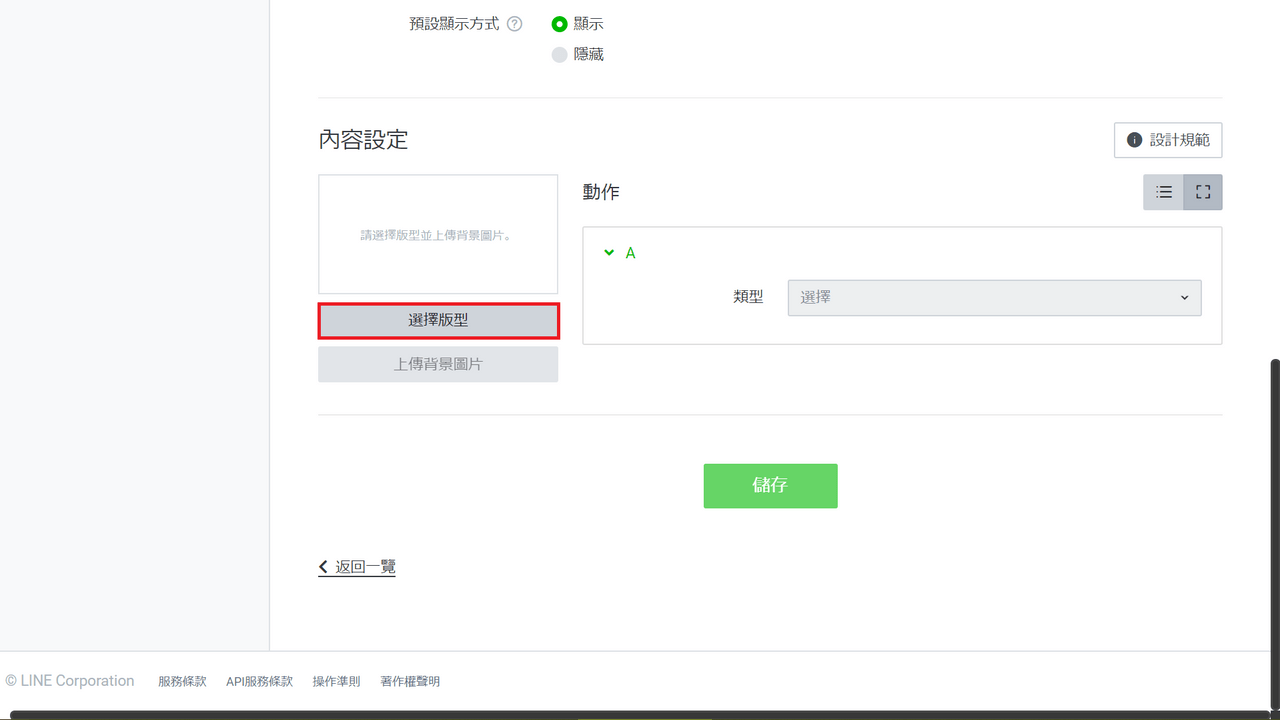Click help icon next to 預設顯示方式
Screen dimensions: 1280x720
click(515, 24)
